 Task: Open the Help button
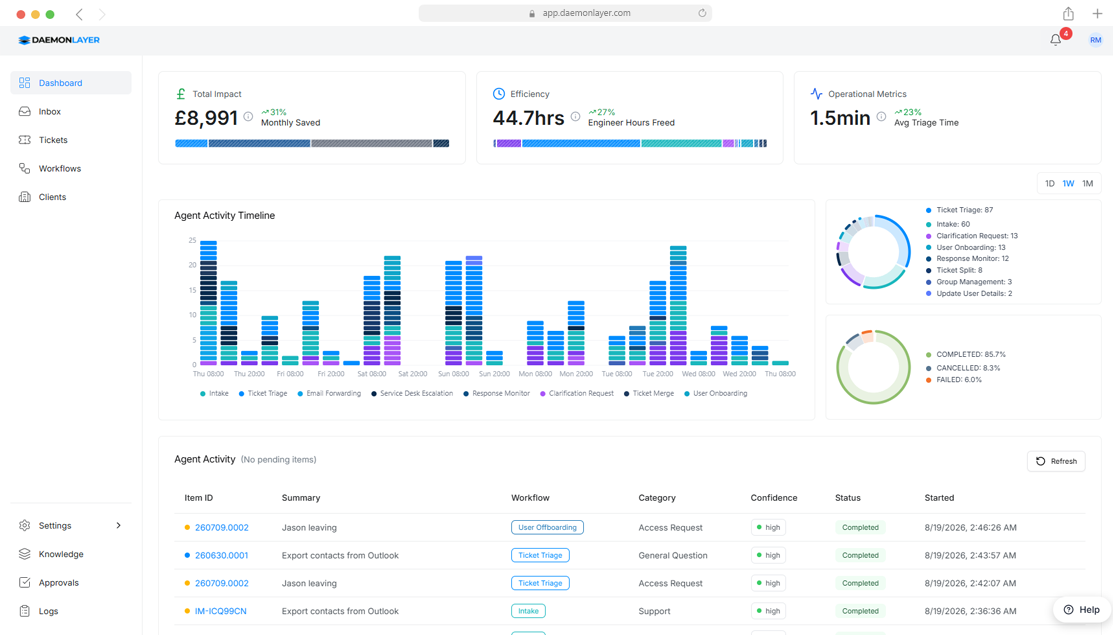[x=1082, y=609]
